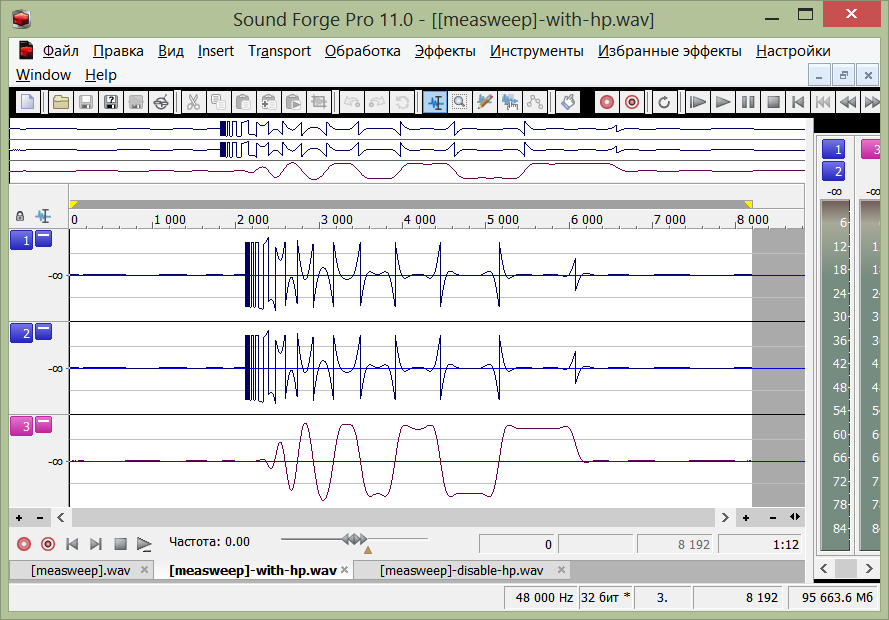The width and height of the screenshot is (889, 620).
Task: Switch to the [measweep]-disable-hp.wav tab
Action: pyautogui.click(x=462, y=570)
